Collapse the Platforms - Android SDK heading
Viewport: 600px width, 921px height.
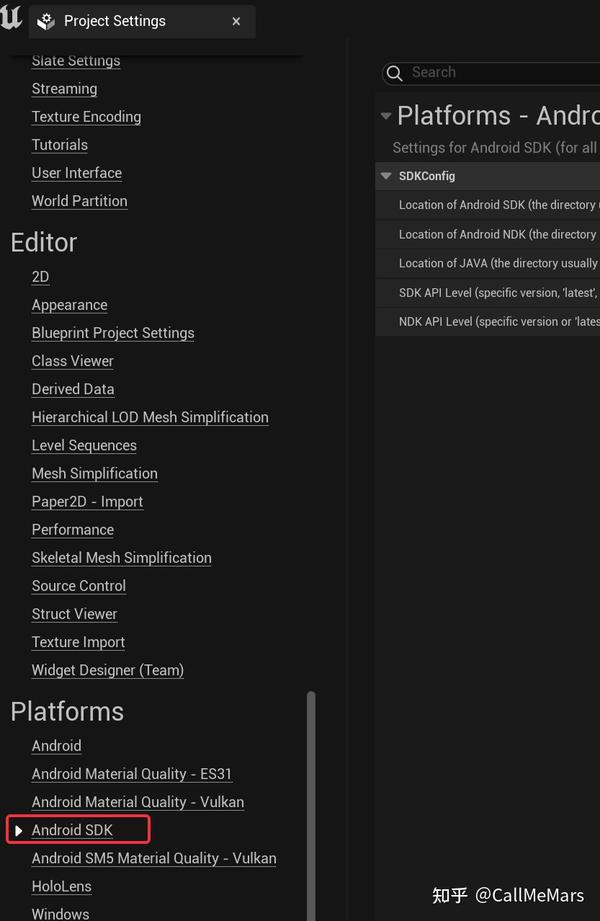point(386,116)
